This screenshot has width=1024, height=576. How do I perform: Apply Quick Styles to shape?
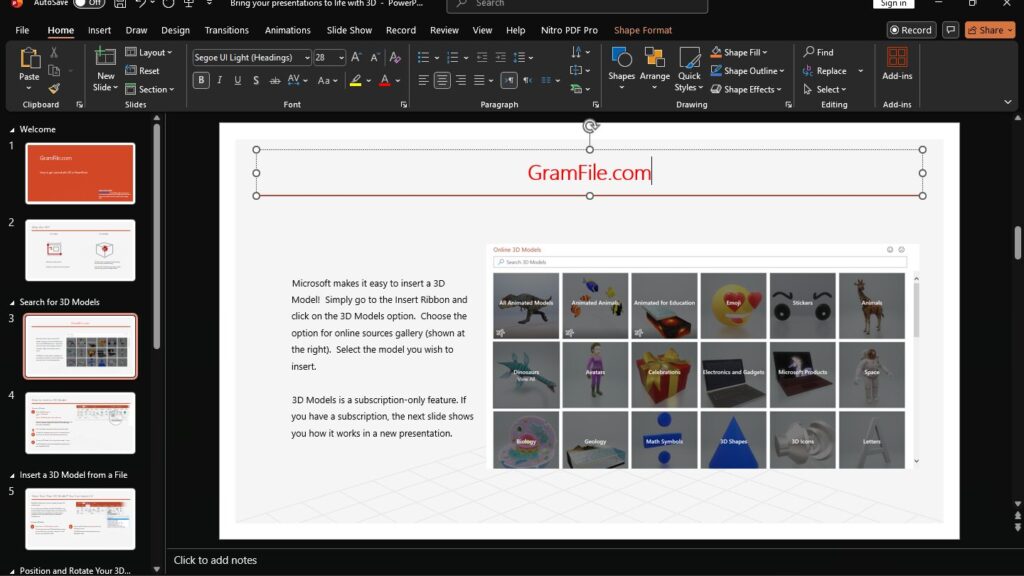coord(688,70)
